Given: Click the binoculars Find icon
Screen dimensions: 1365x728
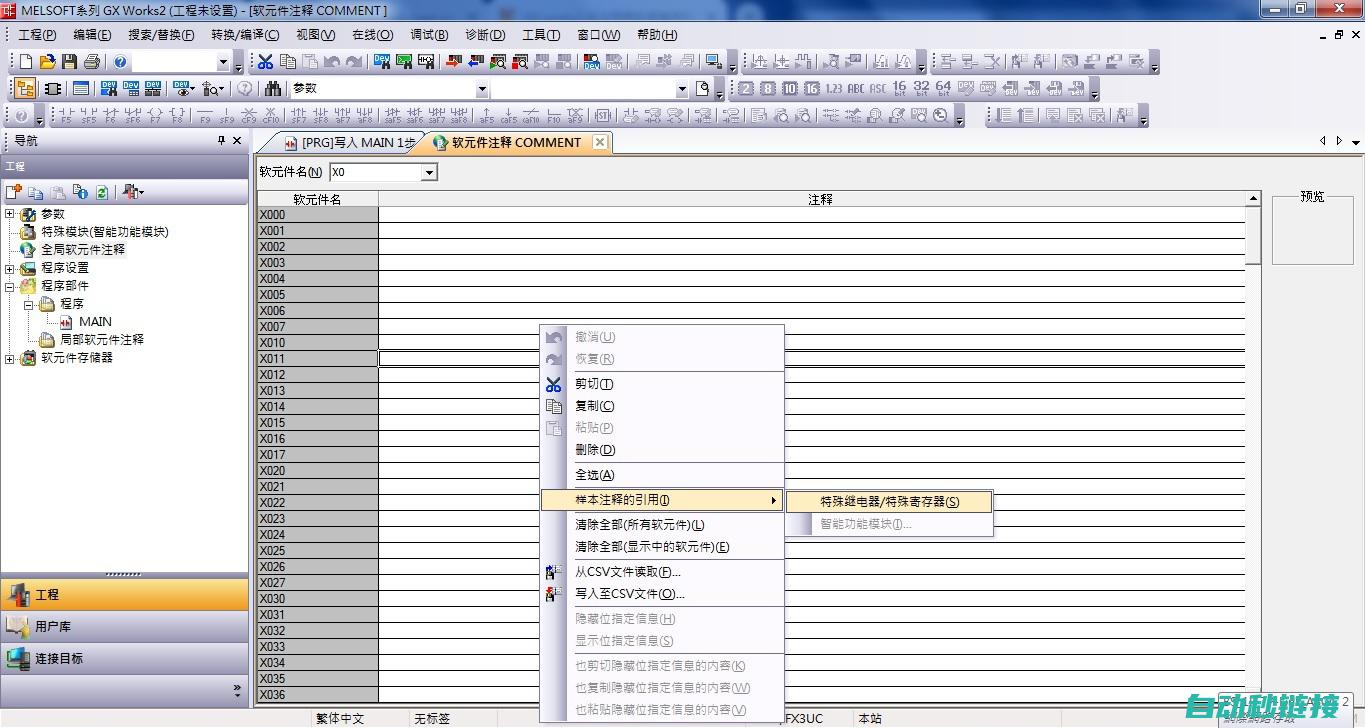Looking at the screenshot, I should pyautogui.click(x=273, y=89).
